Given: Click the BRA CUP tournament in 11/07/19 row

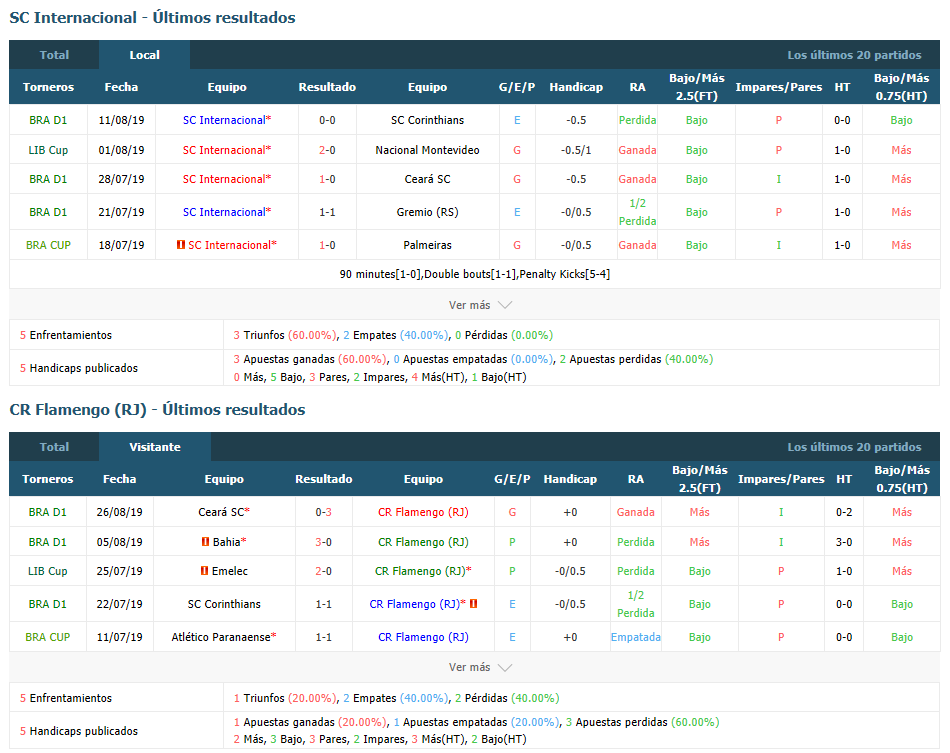Looking at the screenshot, I should click(x=47, y=637).
